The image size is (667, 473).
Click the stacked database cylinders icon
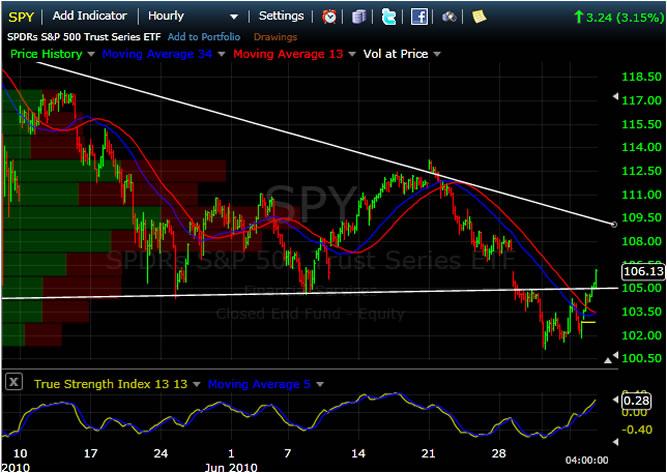coord(359,17)
